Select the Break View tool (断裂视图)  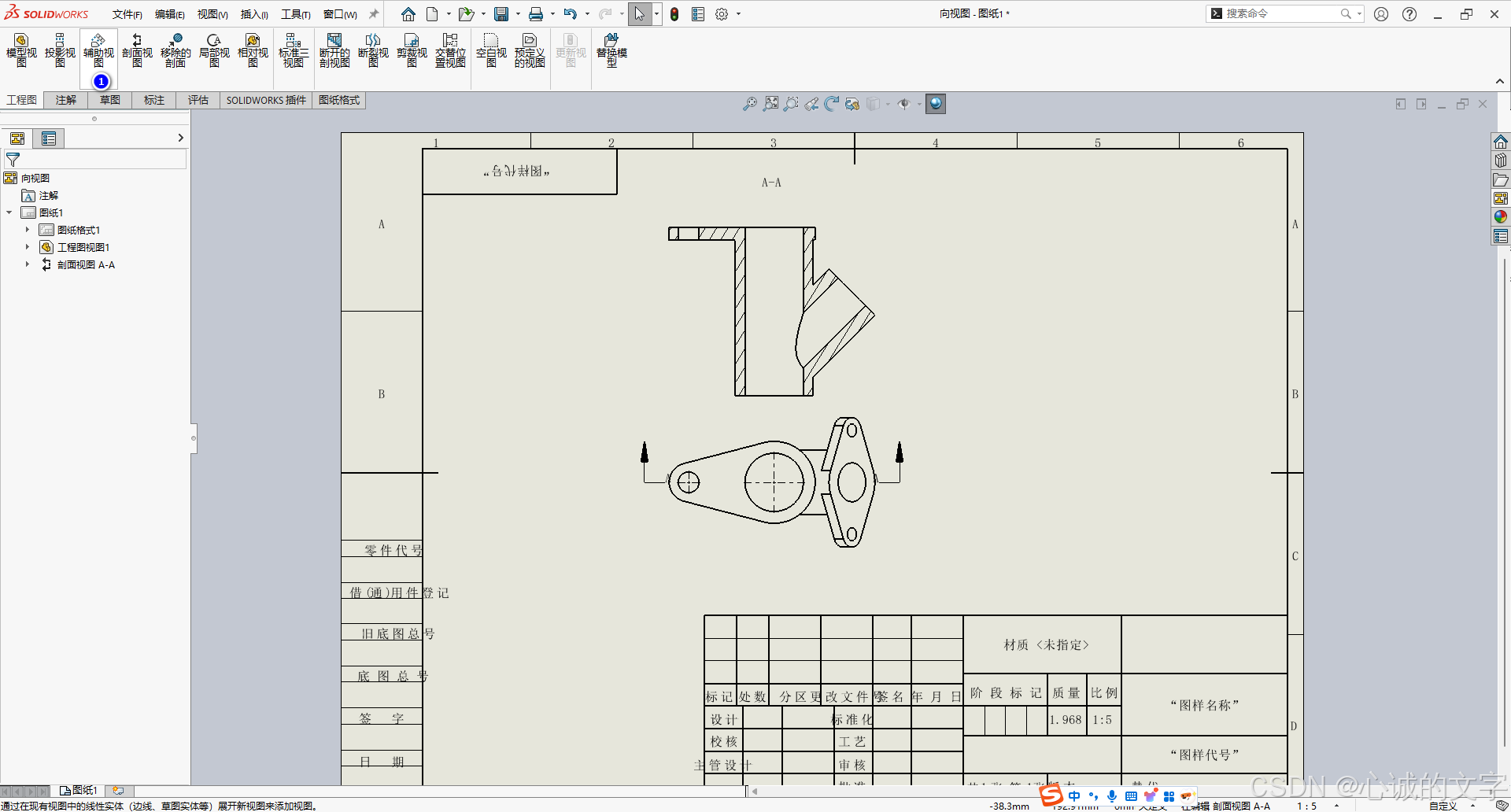373,50
